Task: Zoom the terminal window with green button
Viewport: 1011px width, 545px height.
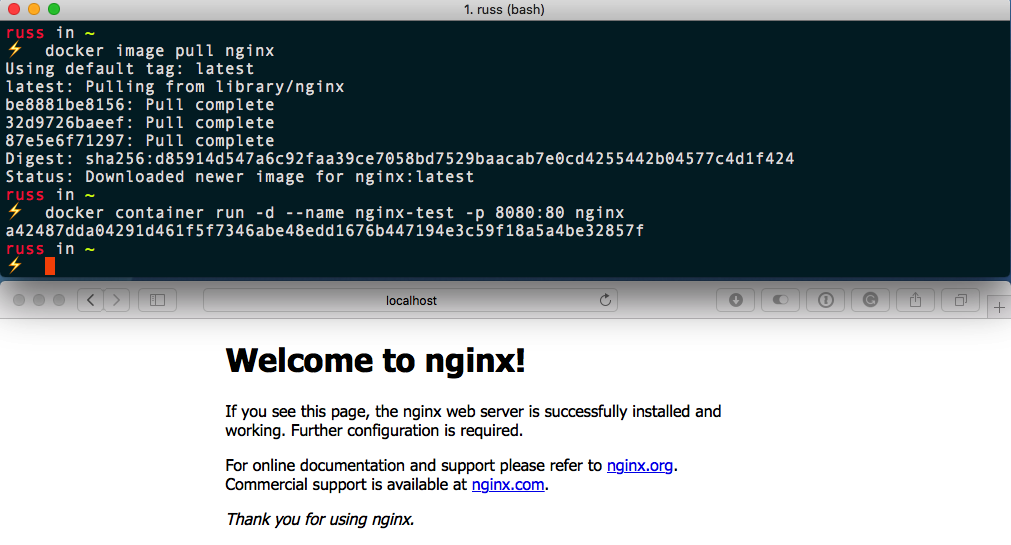Action: coord(54,9)
